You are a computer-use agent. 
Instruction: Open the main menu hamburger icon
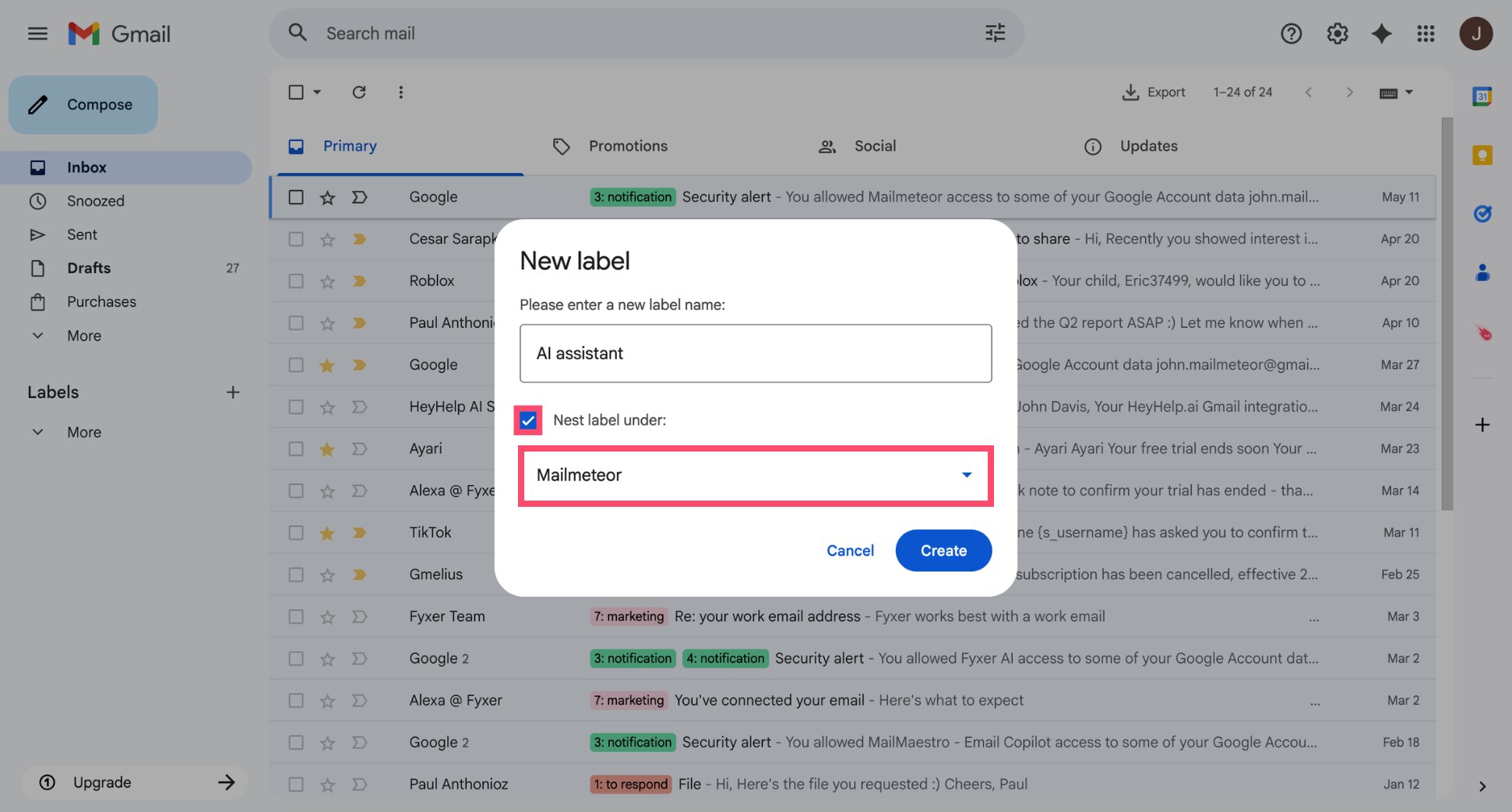(x=37, y=33)
